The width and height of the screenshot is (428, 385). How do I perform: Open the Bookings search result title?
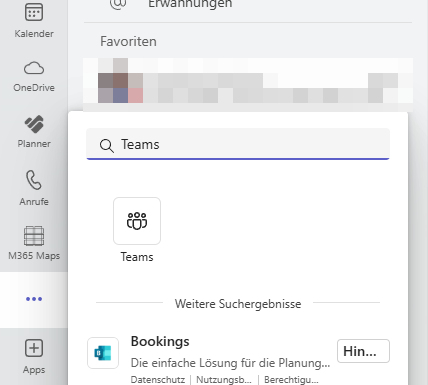pos(160,341)
